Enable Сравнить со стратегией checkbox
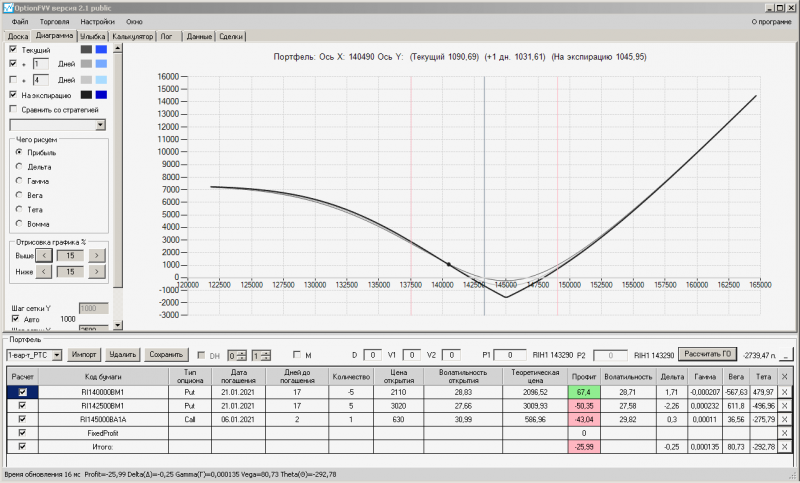800x483 pixels. (13, 109)
